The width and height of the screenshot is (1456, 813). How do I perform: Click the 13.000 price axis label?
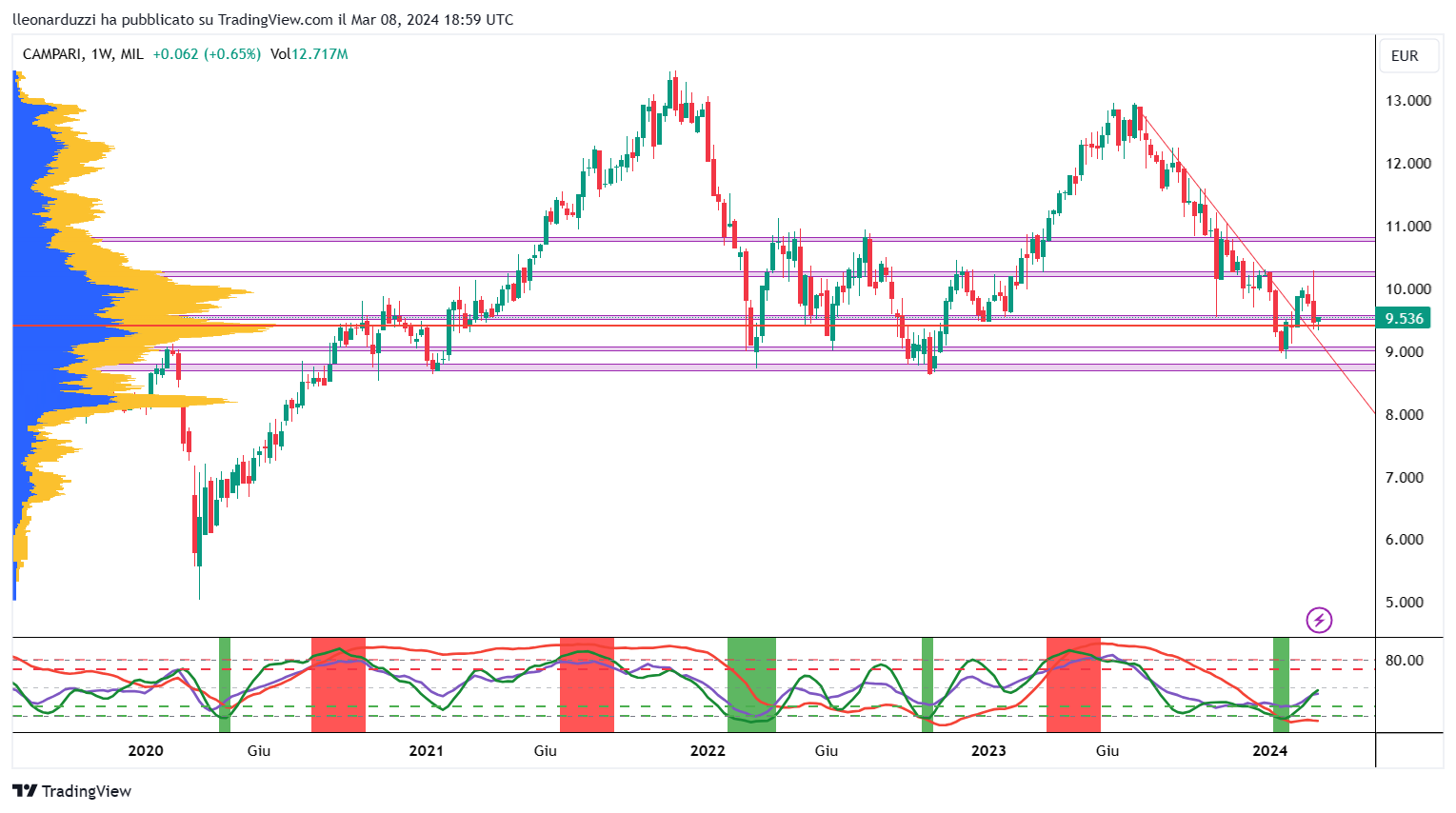(x=1407, y=101)
